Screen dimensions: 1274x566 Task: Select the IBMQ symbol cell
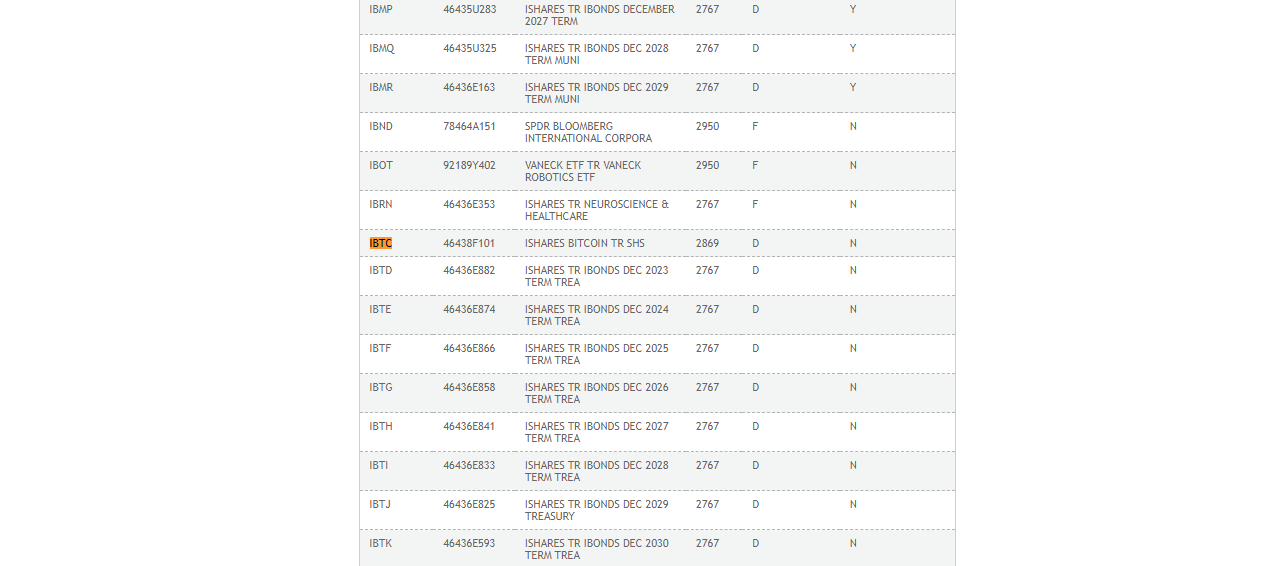[382, 48]
